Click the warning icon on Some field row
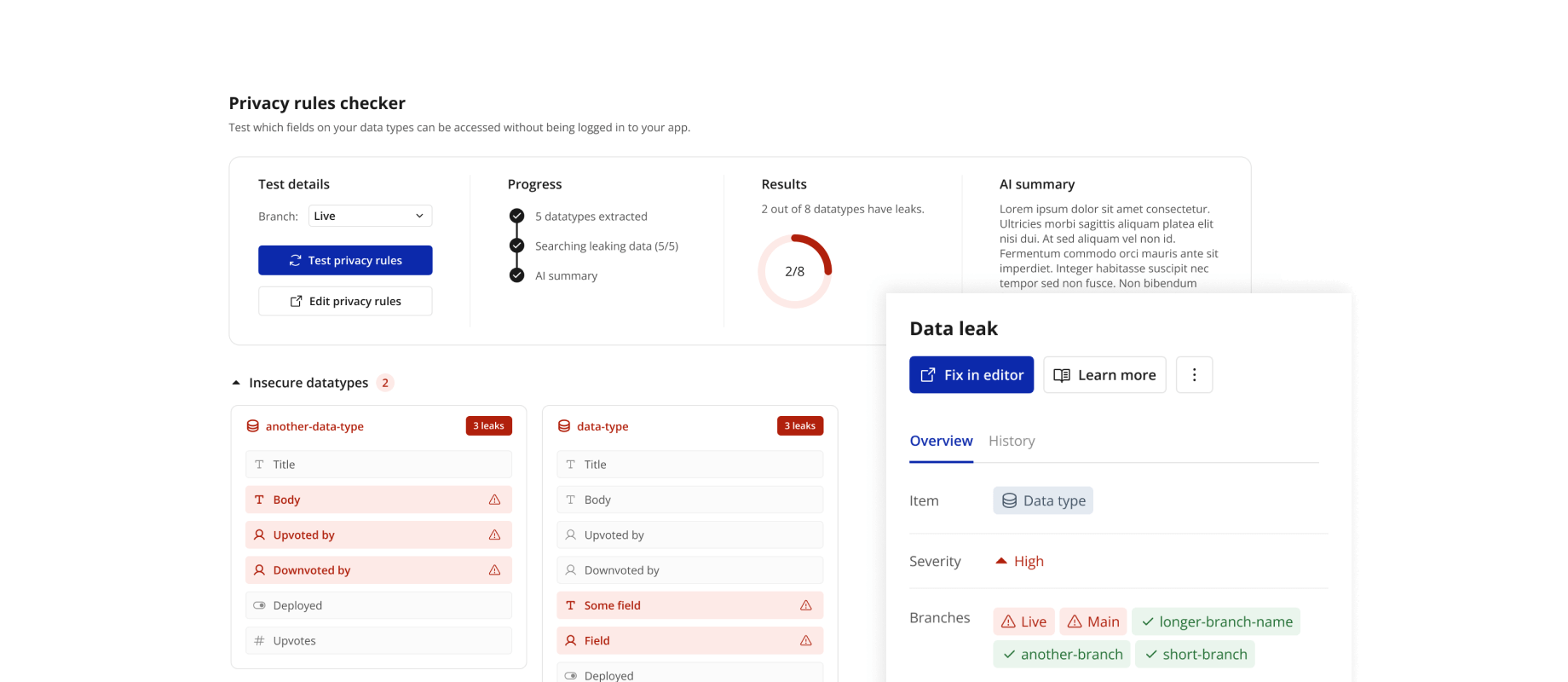 coord(805,605)
